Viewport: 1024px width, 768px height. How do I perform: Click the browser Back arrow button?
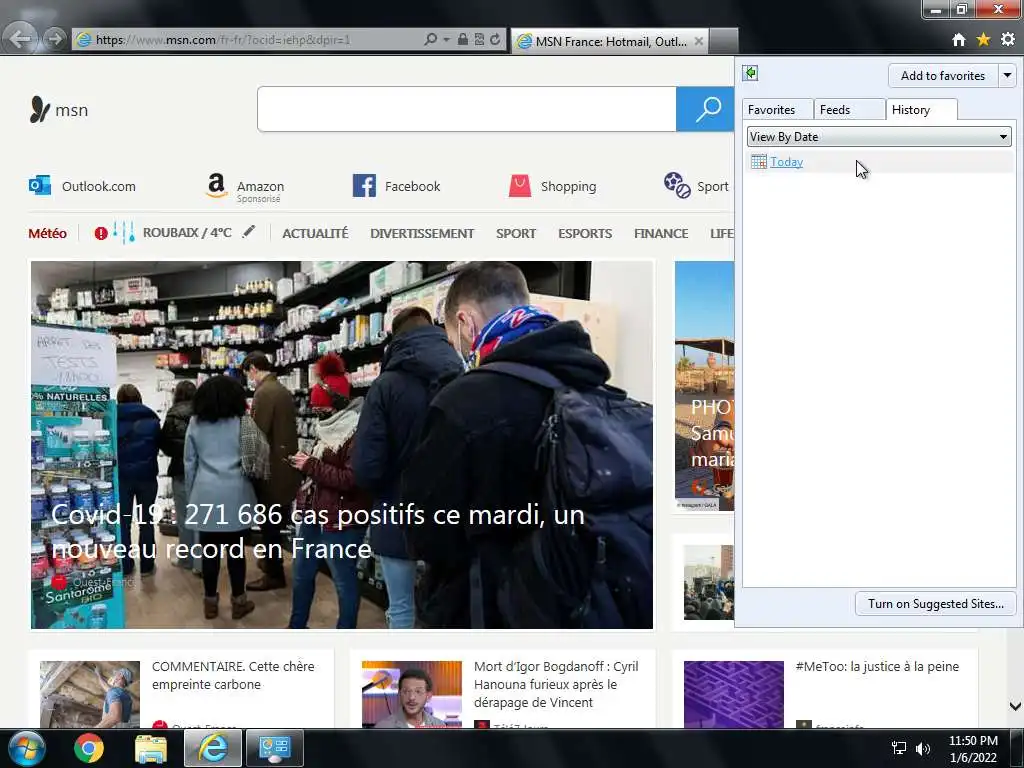coord(20,39)
